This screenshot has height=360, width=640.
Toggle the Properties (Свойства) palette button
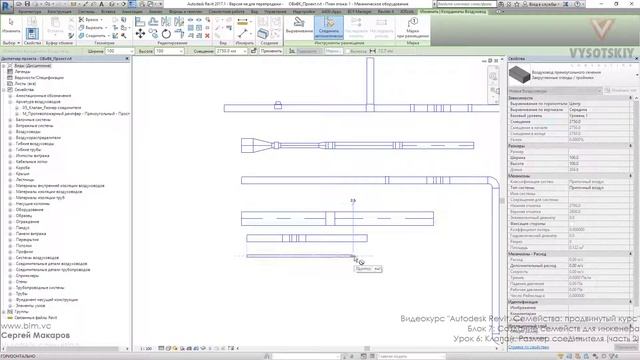coord(32,33)
